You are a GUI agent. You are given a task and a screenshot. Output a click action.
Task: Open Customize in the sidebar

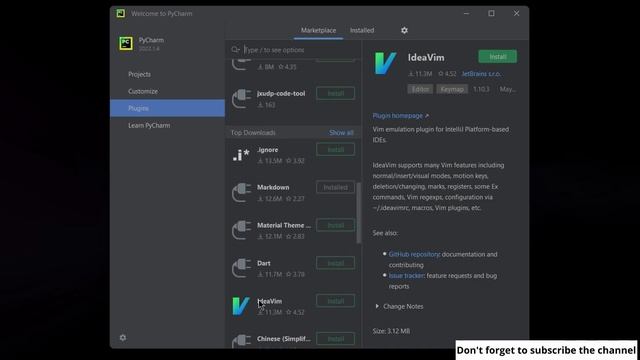click(x=143, y=91)
